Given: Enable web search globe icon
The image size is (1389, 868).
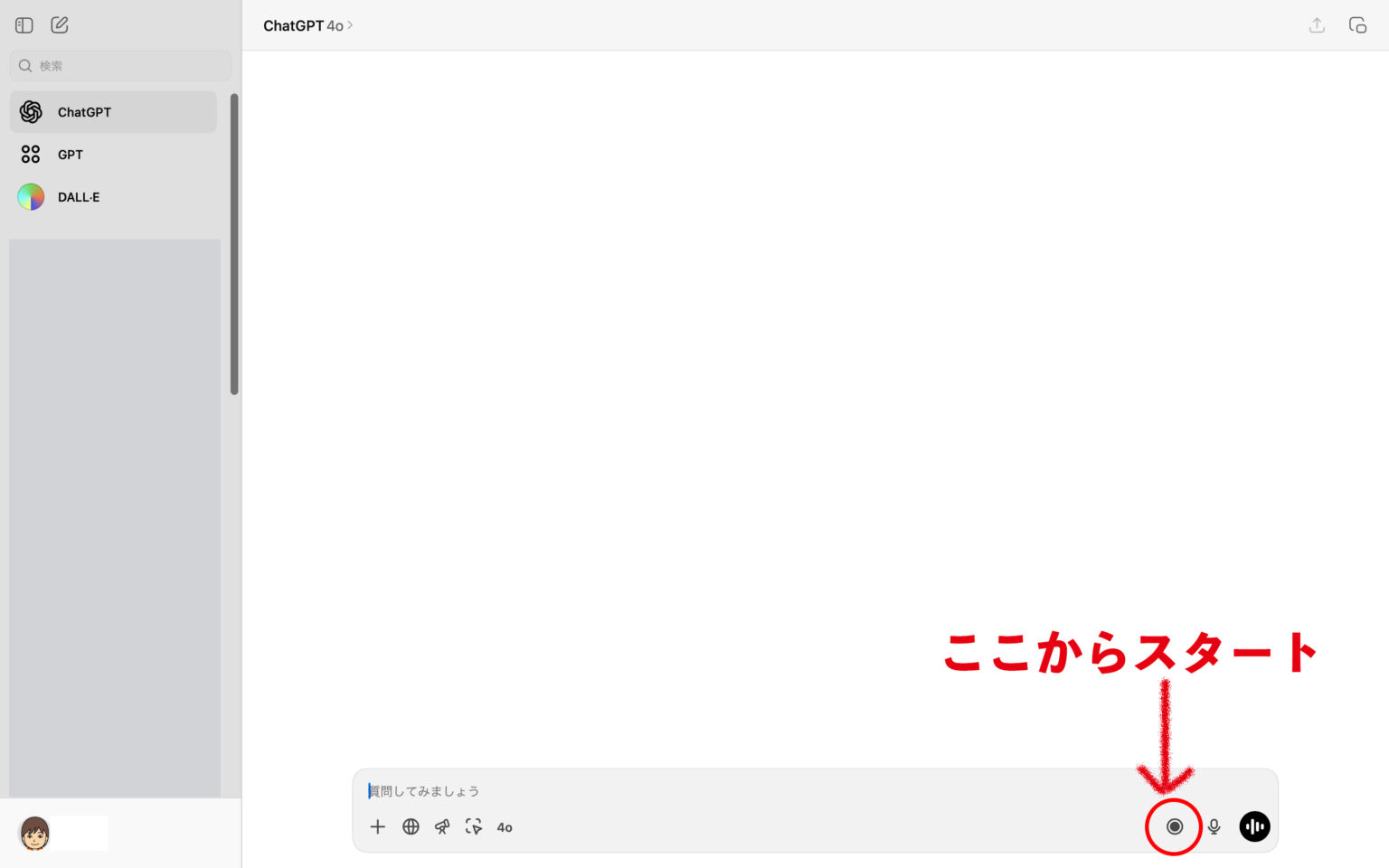Looking at the screenshot, I should pyautogui.click(x=411, y=826).
